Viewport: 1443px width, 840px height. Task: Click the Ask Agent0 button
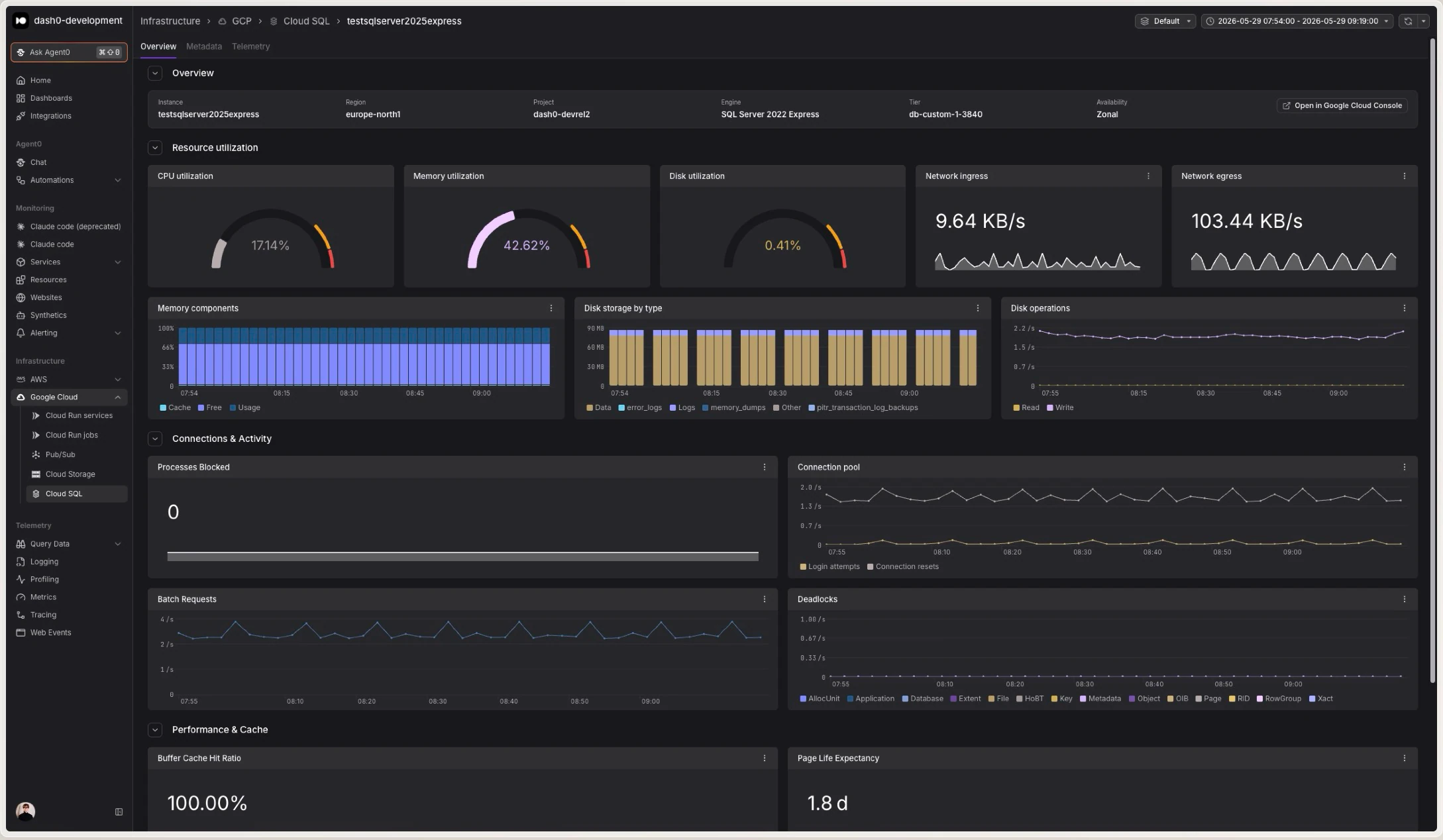click(x=69, y=52)
